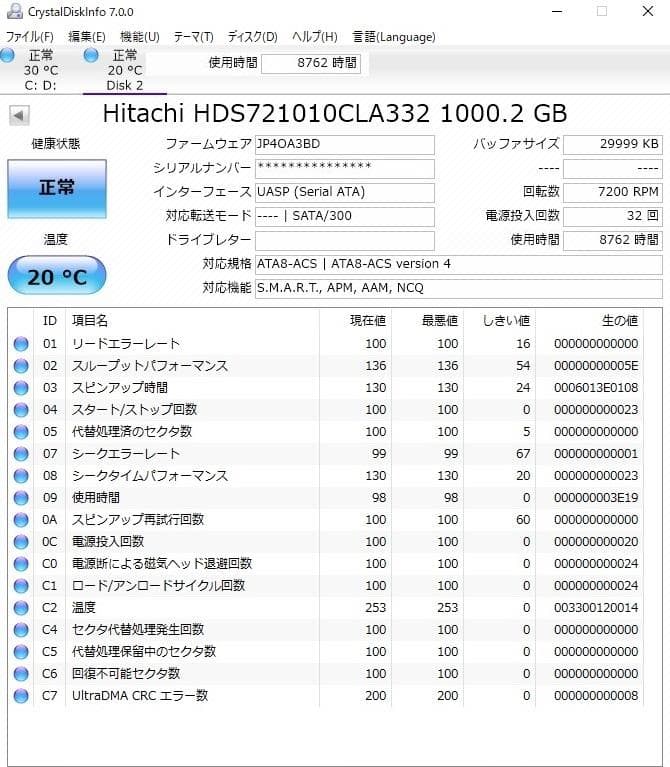Click status orb for 08 シークタイムパフォーマンス

(21, 476)
